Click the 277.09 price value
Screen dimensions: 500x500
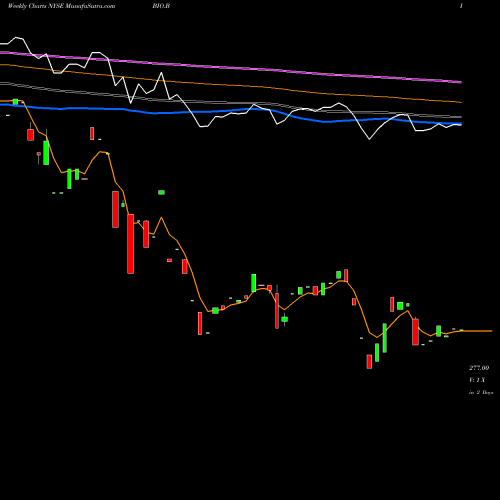point(479,368)
